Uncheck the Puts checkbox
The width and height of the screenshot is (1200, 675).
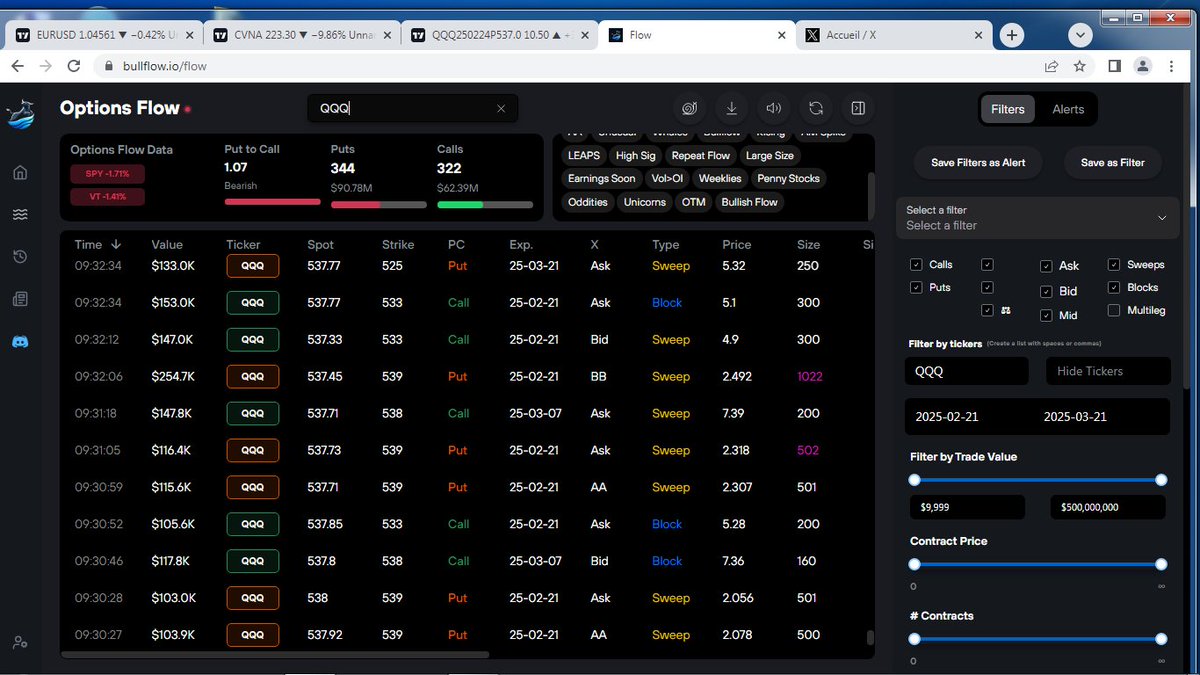pyautogui.click(x=916, y=288)
